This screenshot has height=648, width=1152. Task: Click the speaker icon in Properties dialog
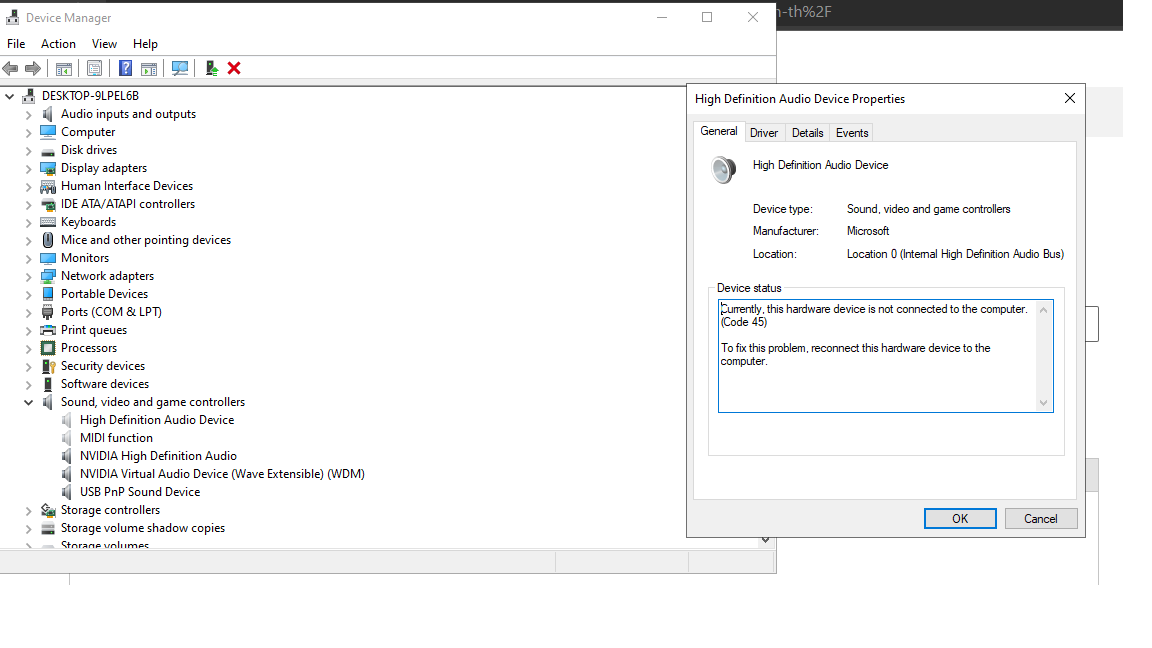click(724, 170)
